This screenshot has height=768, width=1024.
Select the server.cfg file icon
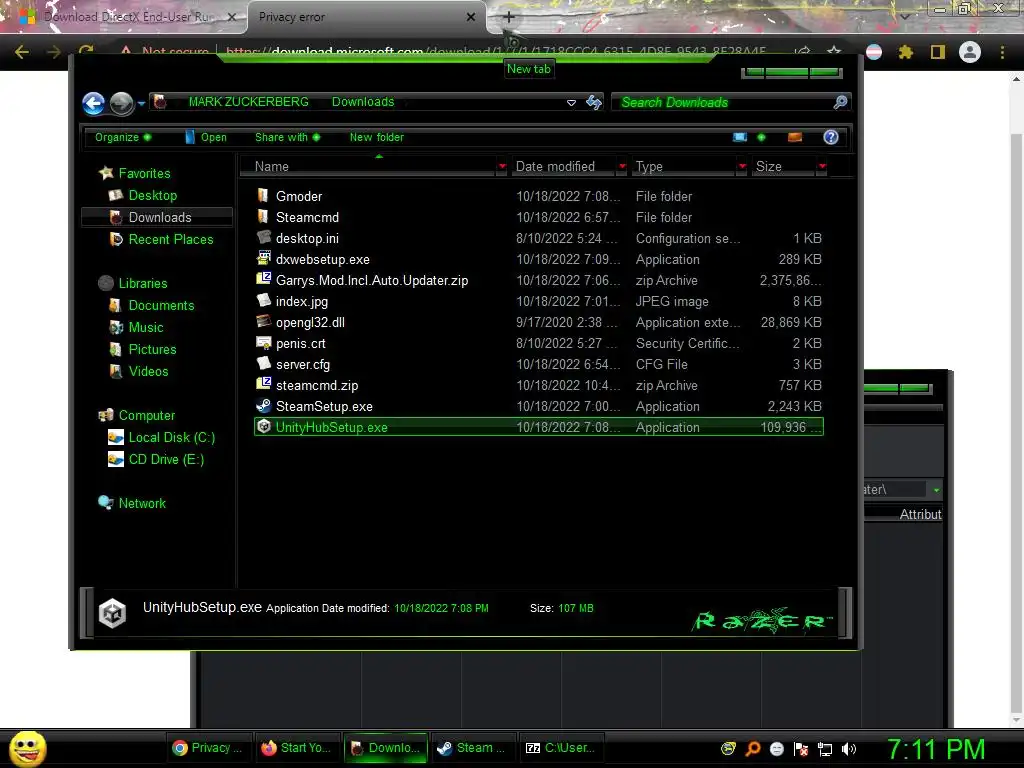pos(264,363)
